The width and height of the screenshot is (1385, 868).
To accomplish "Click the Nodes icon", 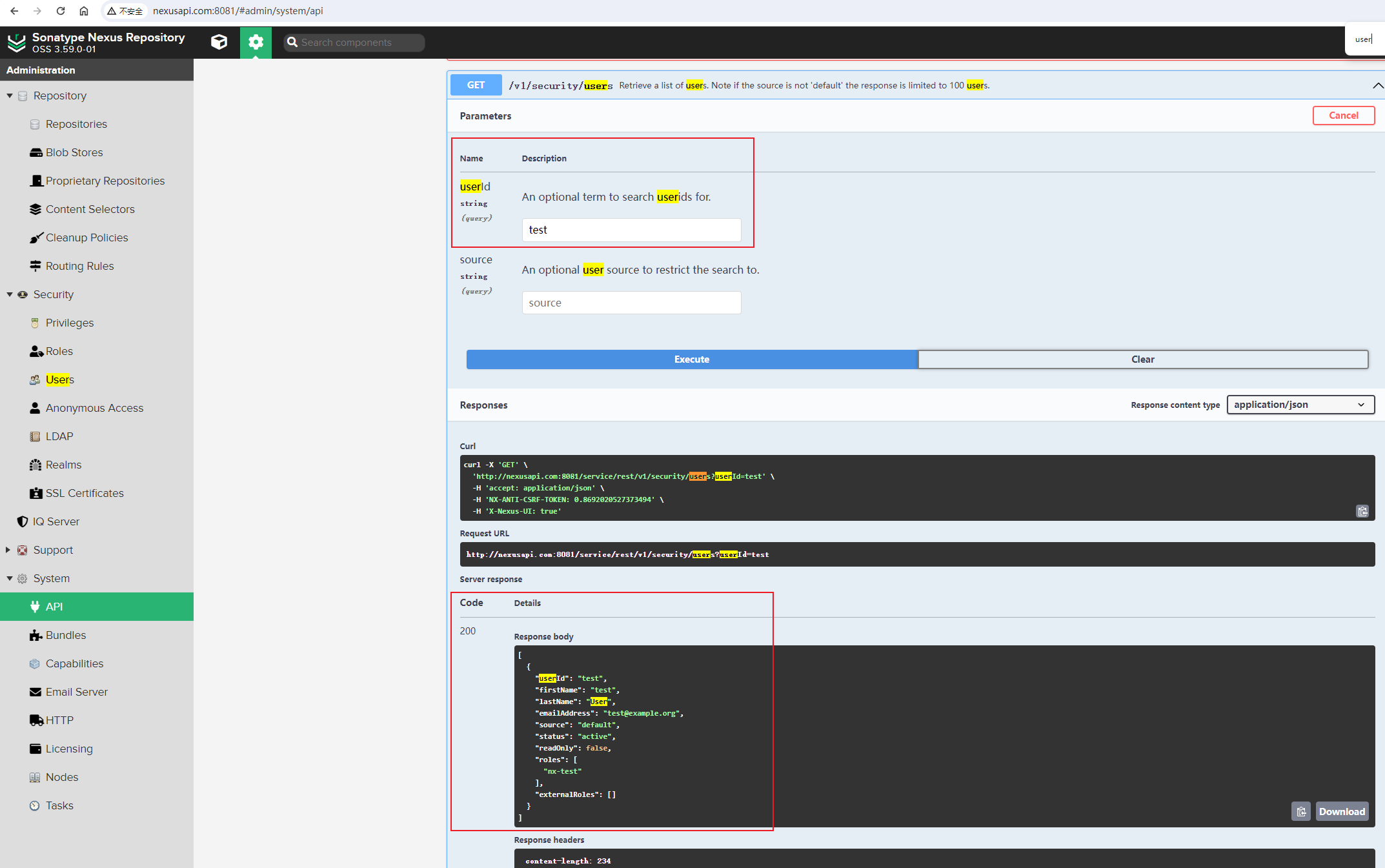I will 35,777.
